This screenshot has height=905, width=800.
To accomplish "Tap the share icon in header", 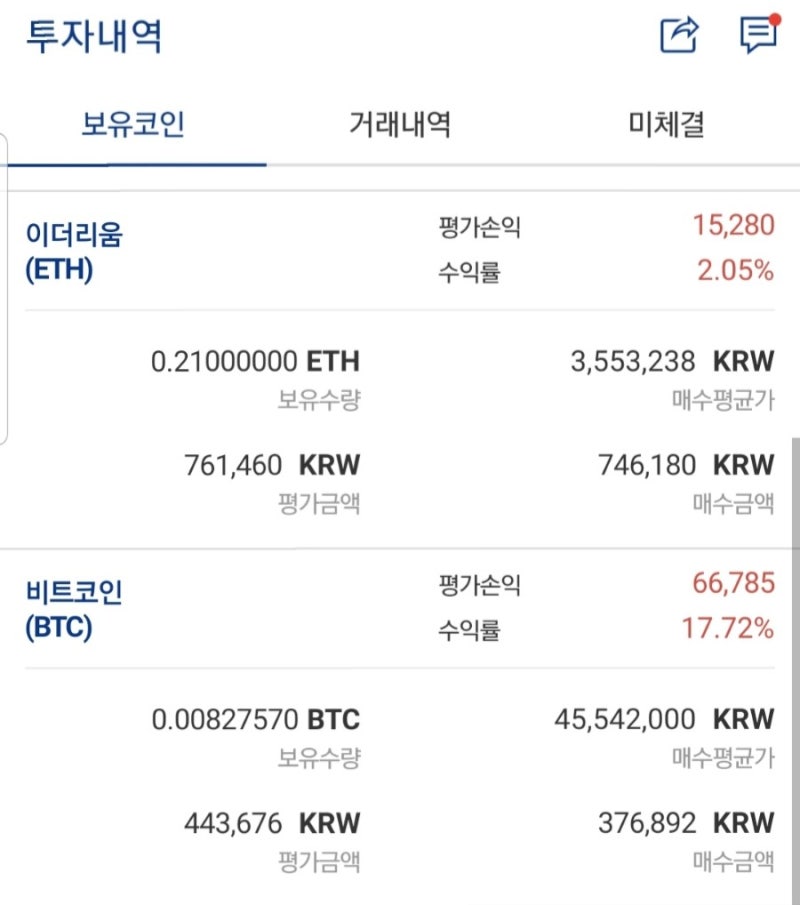I will (x=679, y=35).
